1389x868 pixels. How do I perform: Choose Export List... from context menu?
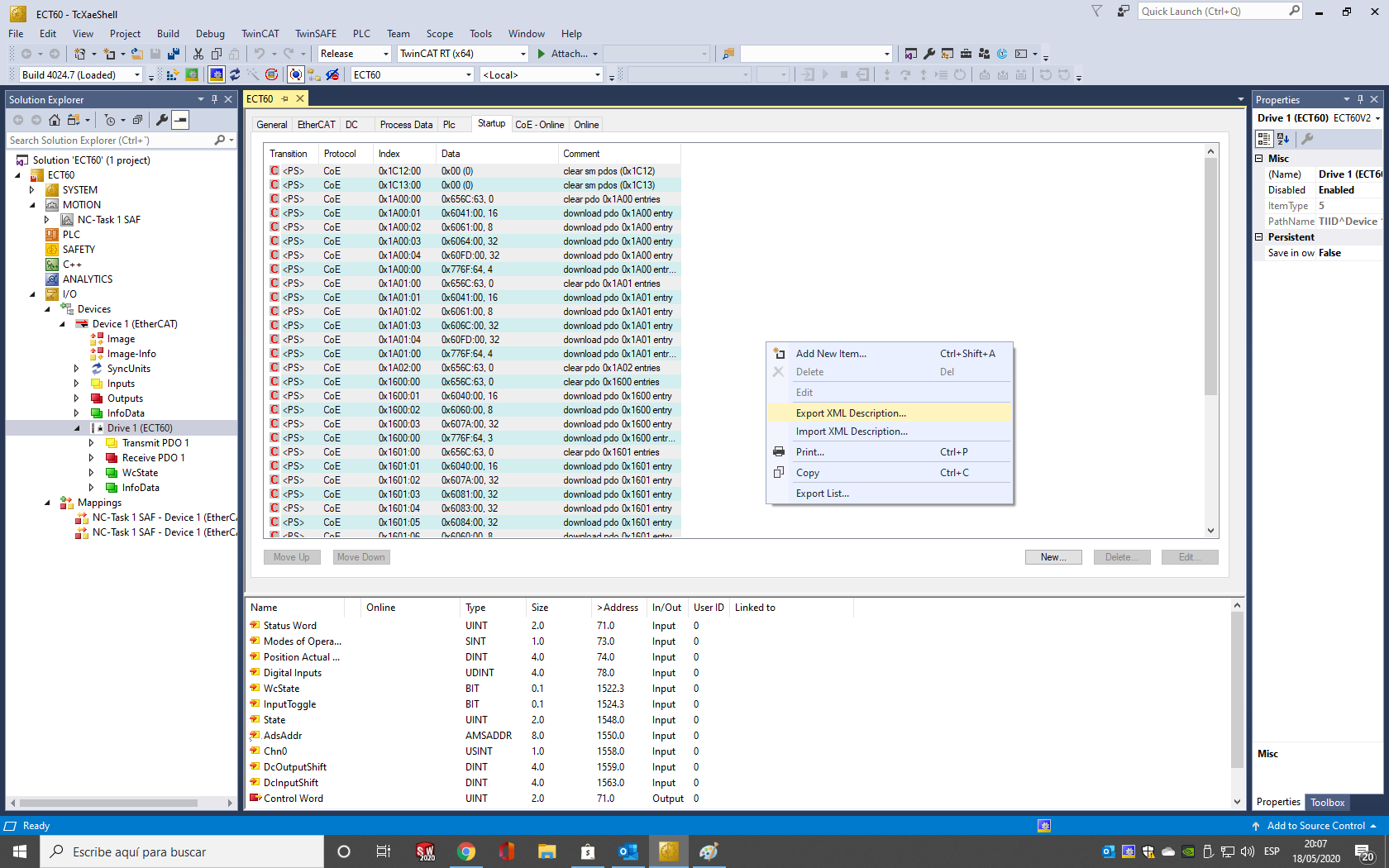890,494
